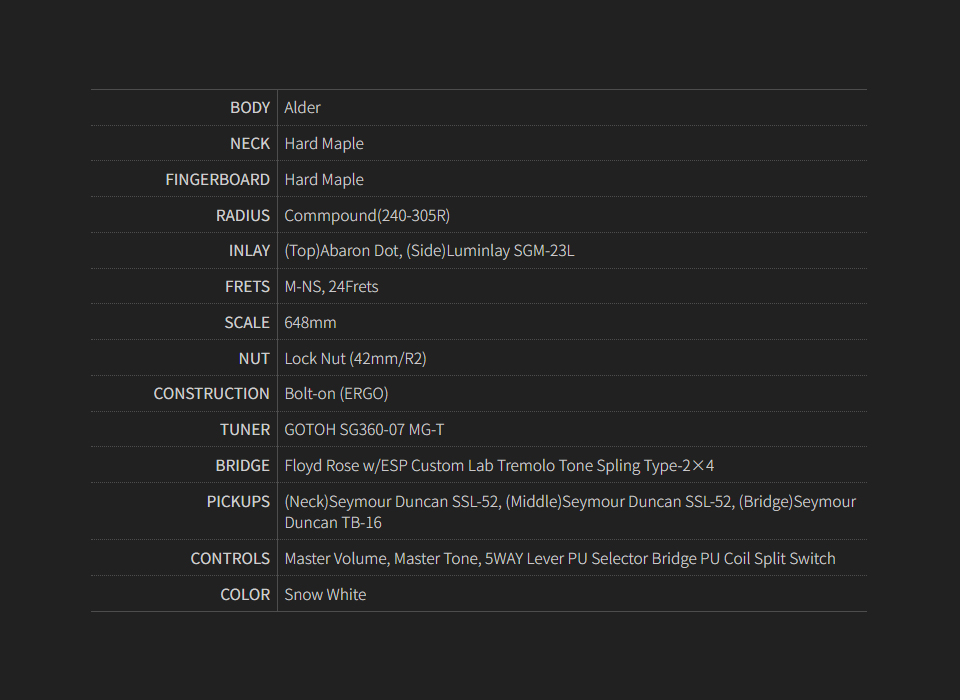Screen dimensions: 960x700
Task: Select the Commpound(240-305R) radius value
Action: click(x=368, y=216)
